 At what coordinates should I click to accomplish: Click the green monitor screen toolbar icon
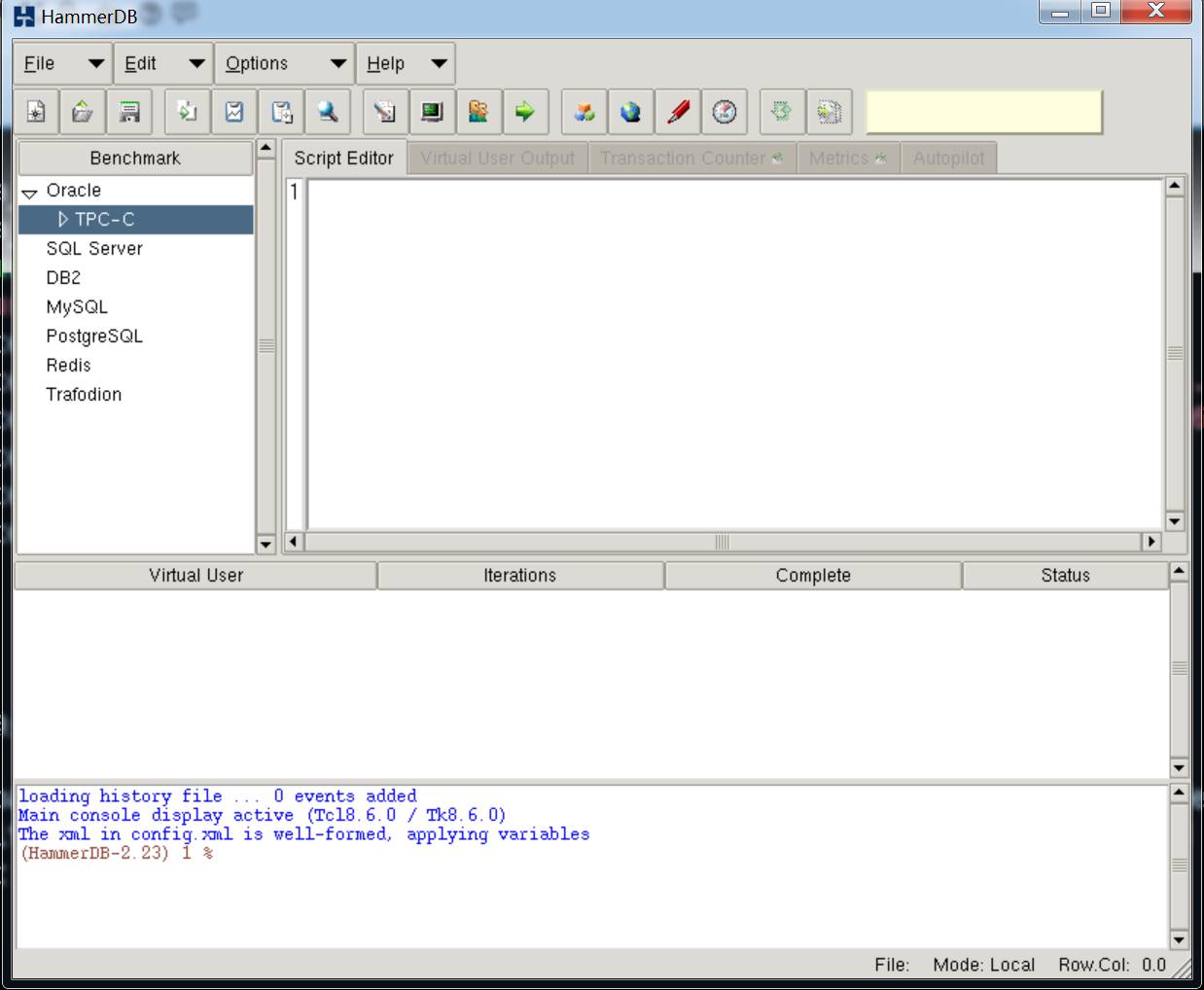point(432,112)
